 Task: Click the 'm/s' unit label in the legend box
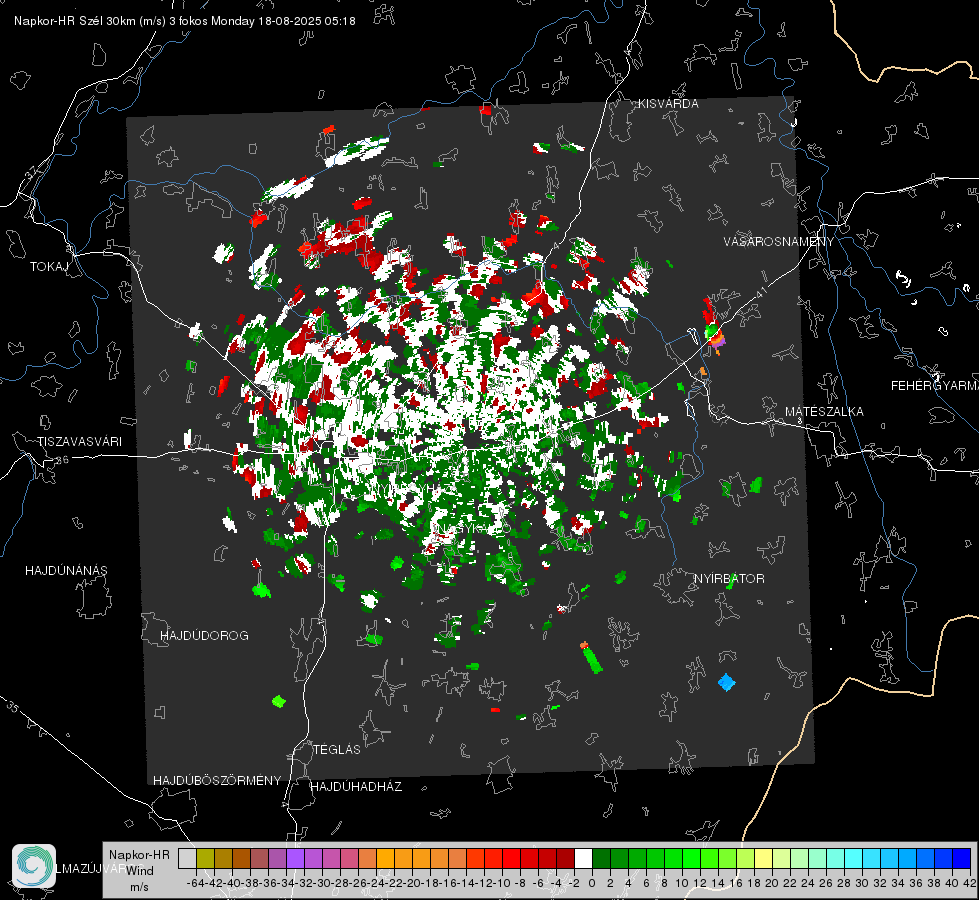pos(139,887)
